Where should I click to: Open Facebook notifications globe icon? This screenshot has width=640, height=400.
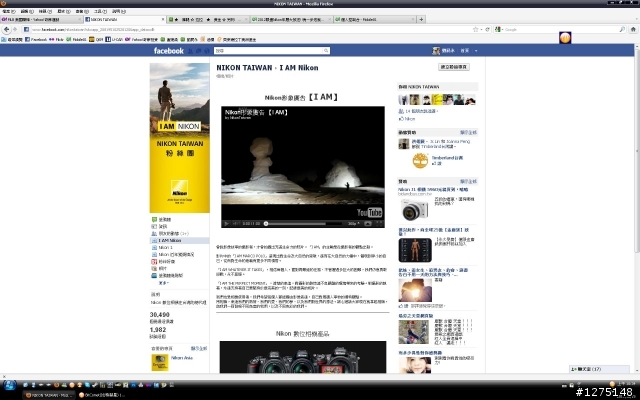pyautogui.click(x=207, y=51)
